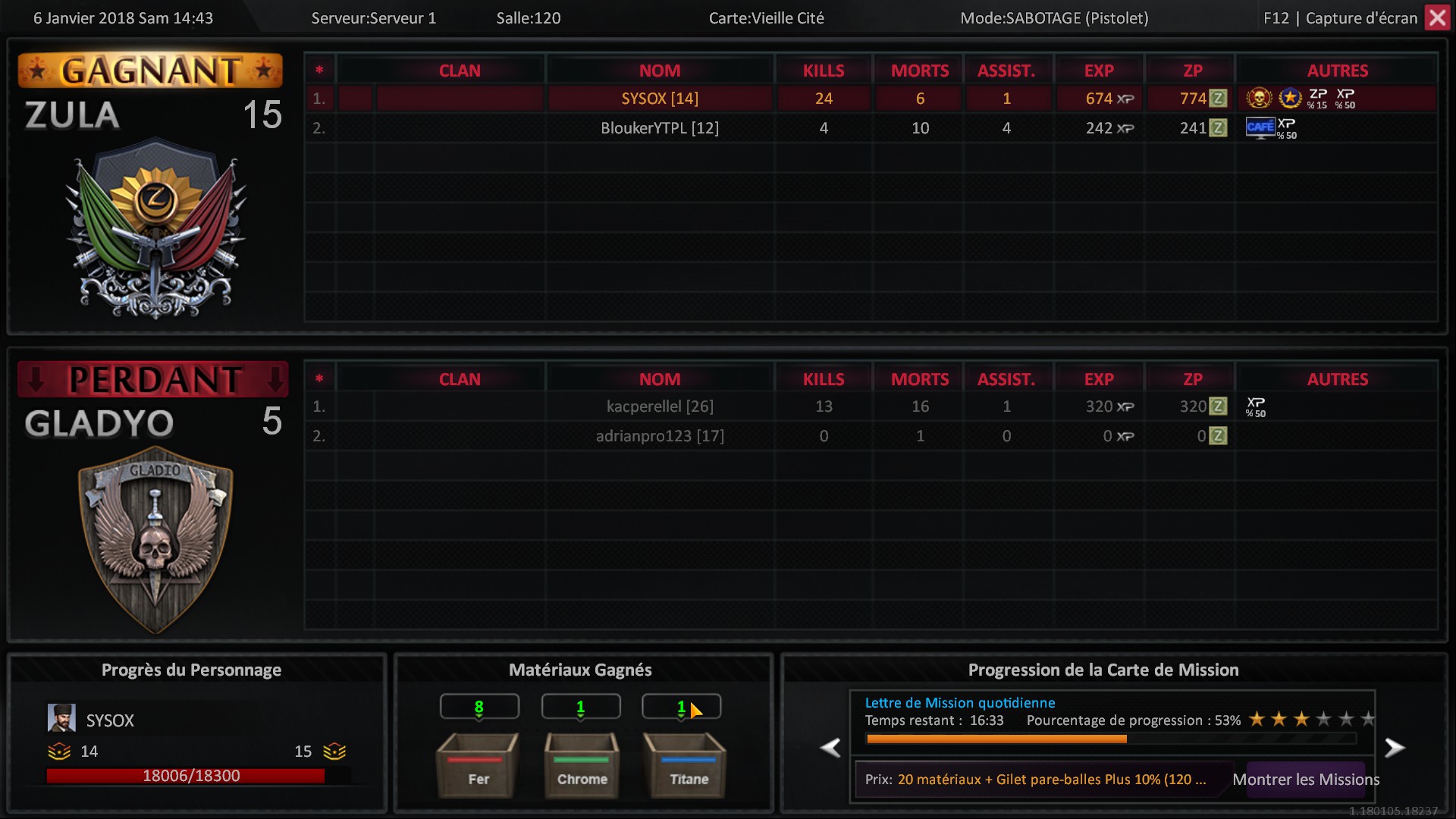Click the level 14 rank insignia icon
Viewport: 1456px width, 819px height.
pyautogui.click(x=59, y=752)
